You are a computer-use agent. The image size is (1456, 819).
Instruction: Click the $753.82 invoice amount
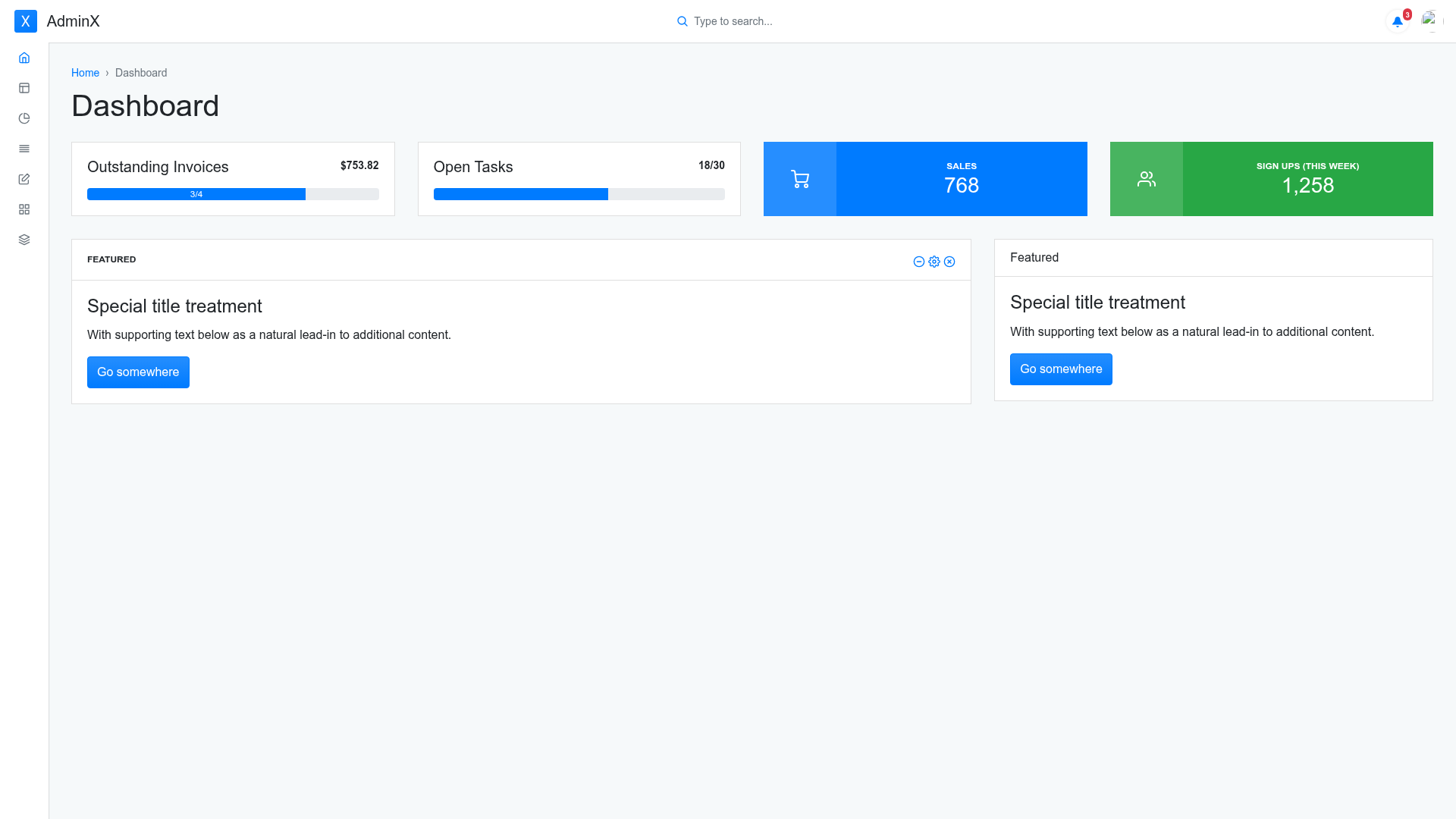pos(359,165)
